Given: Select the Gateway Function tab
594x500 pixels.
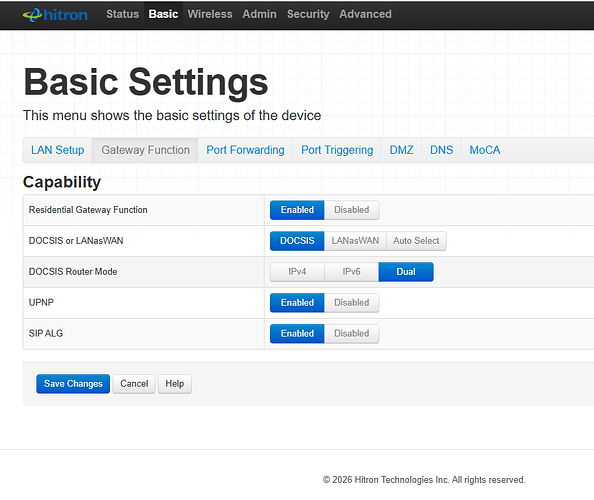Looking at the screenshot, I should (145, 150).
